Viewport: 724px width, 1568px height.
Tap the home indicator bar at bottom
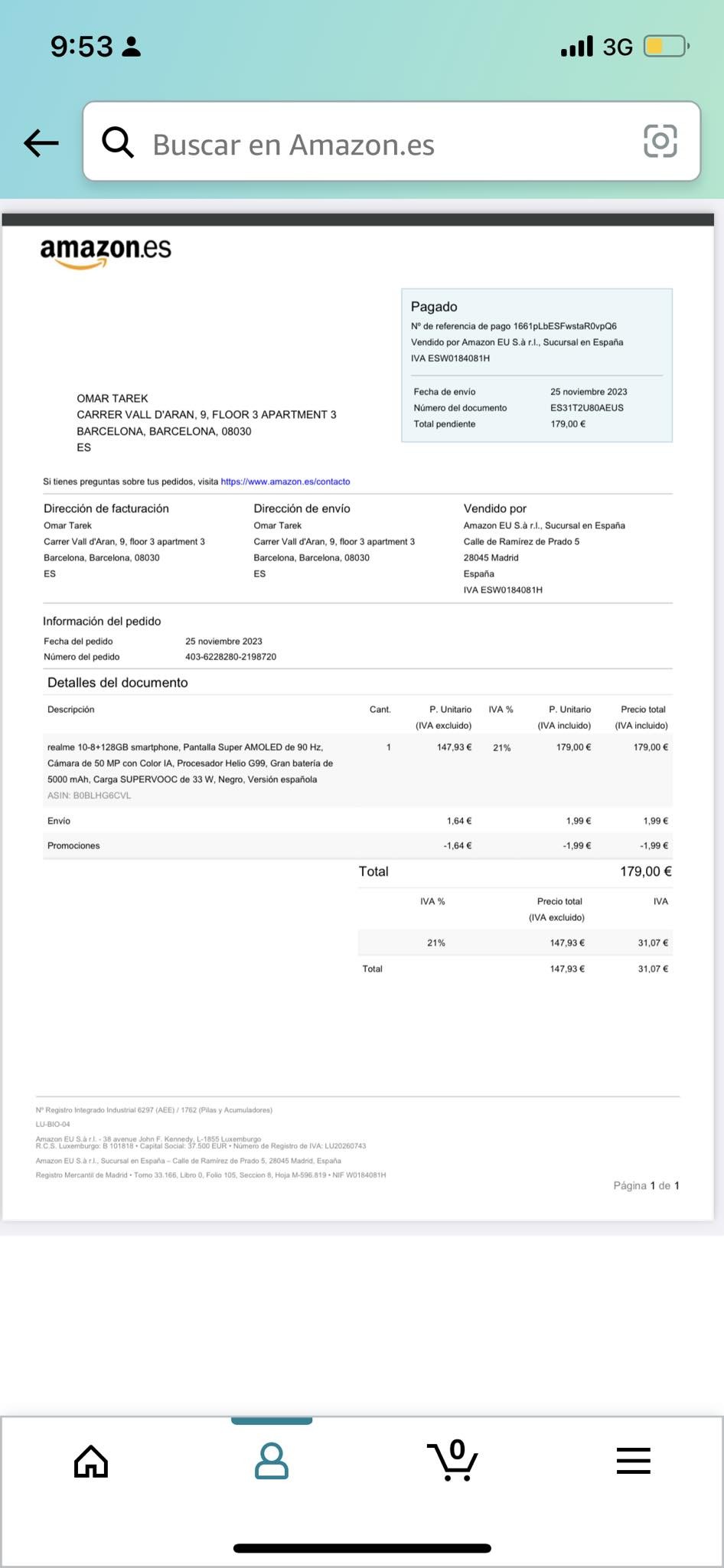362,1548
